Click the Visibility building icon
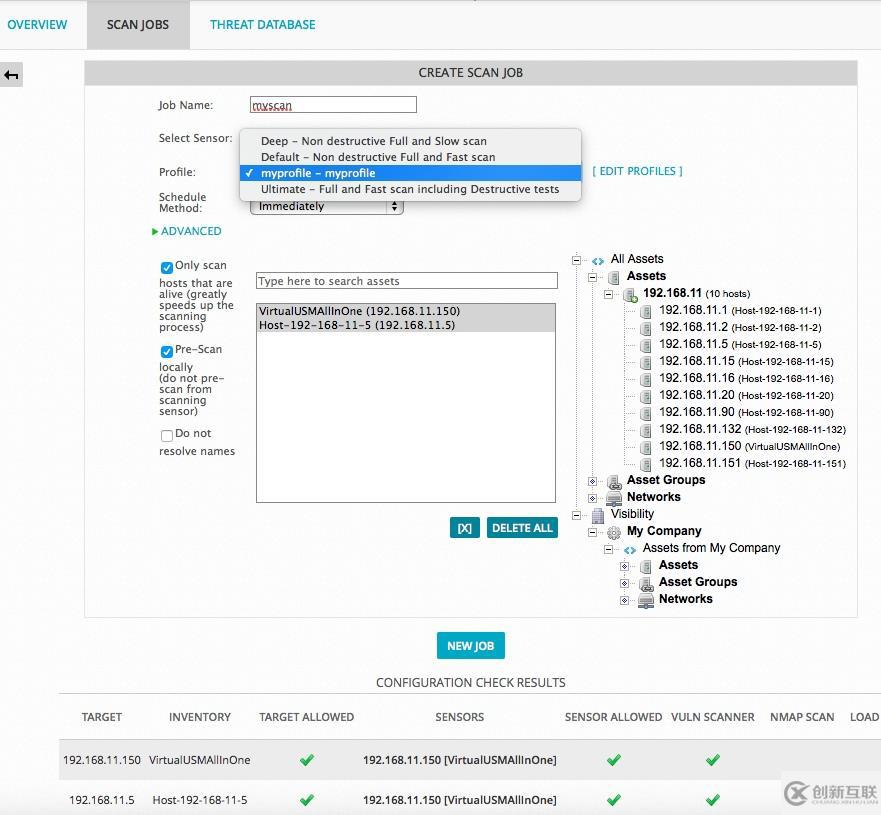Viewport: 881px width, 815px height. coord(598,515)
